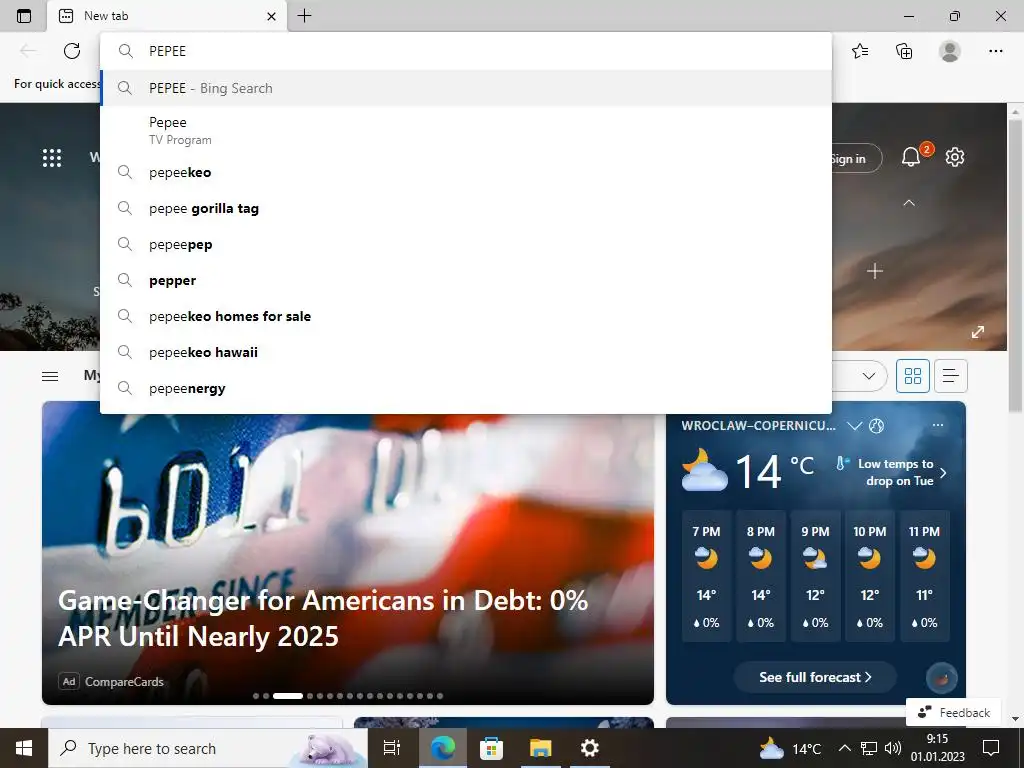Screen dimensions: 1024x768
Task: Click the New tab title
Action: coord(106,16)
